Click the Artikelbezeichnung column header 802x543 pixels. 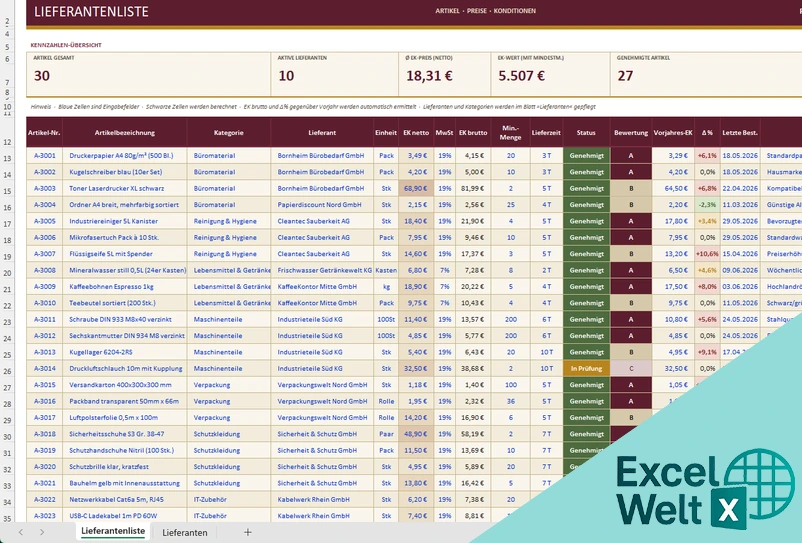tap(125, 132)
